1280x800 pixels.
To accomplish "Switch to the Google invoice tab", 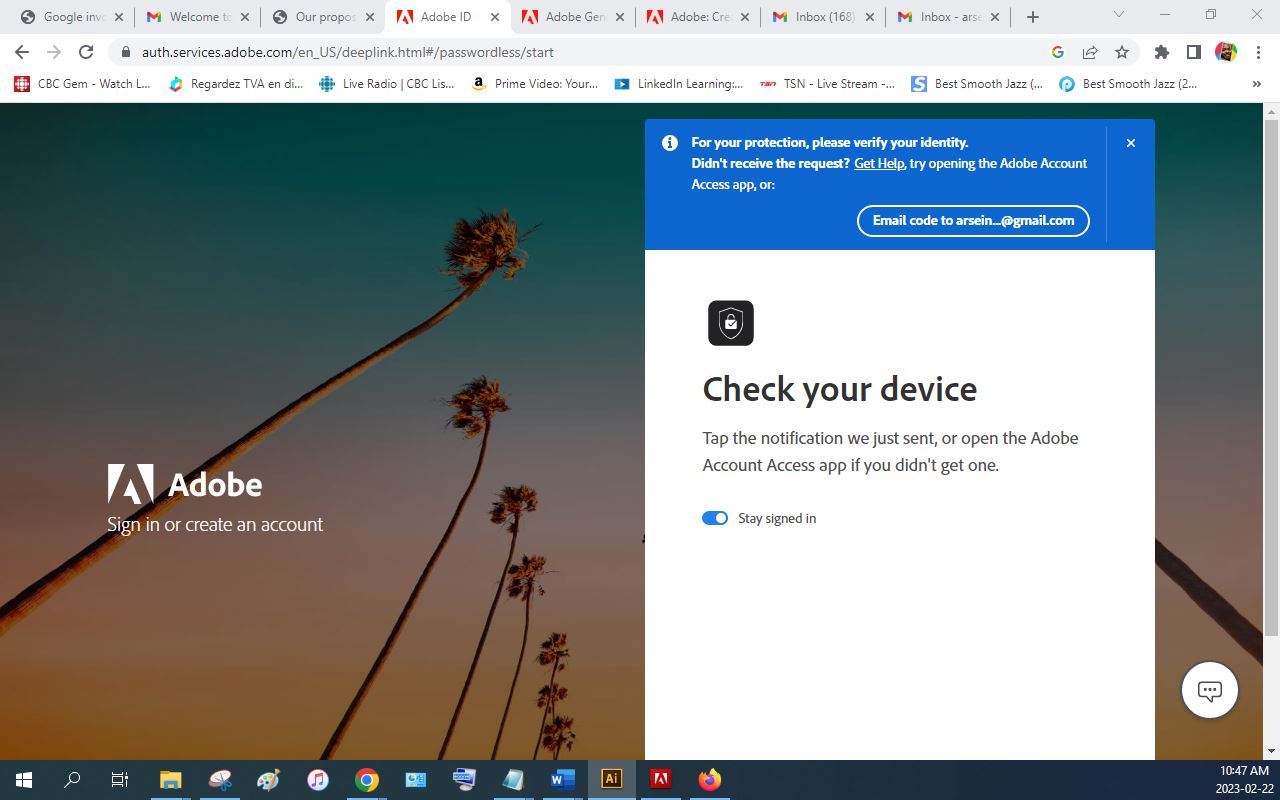I will (70, 17).
